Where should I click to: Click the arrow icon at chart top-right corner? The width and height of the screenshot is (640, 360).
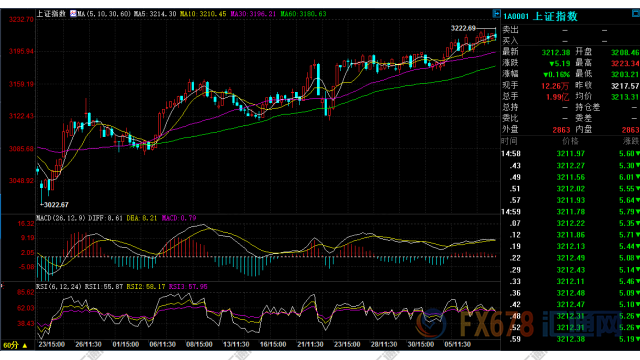(496, 14)
